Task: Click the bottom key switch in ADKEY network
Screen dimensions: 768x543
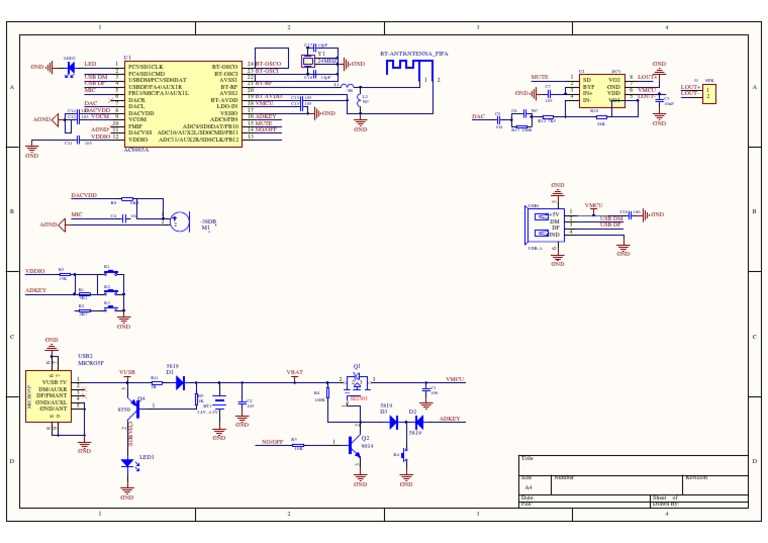Action: coord(113,308)
